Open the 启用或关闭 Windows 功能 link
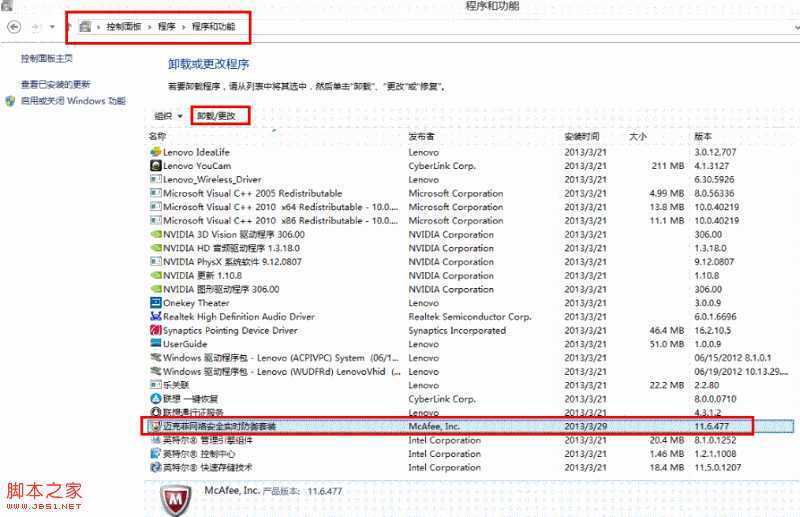Image resolution: width=800 pixels, height=517 pixels. [x=73, y=101]
